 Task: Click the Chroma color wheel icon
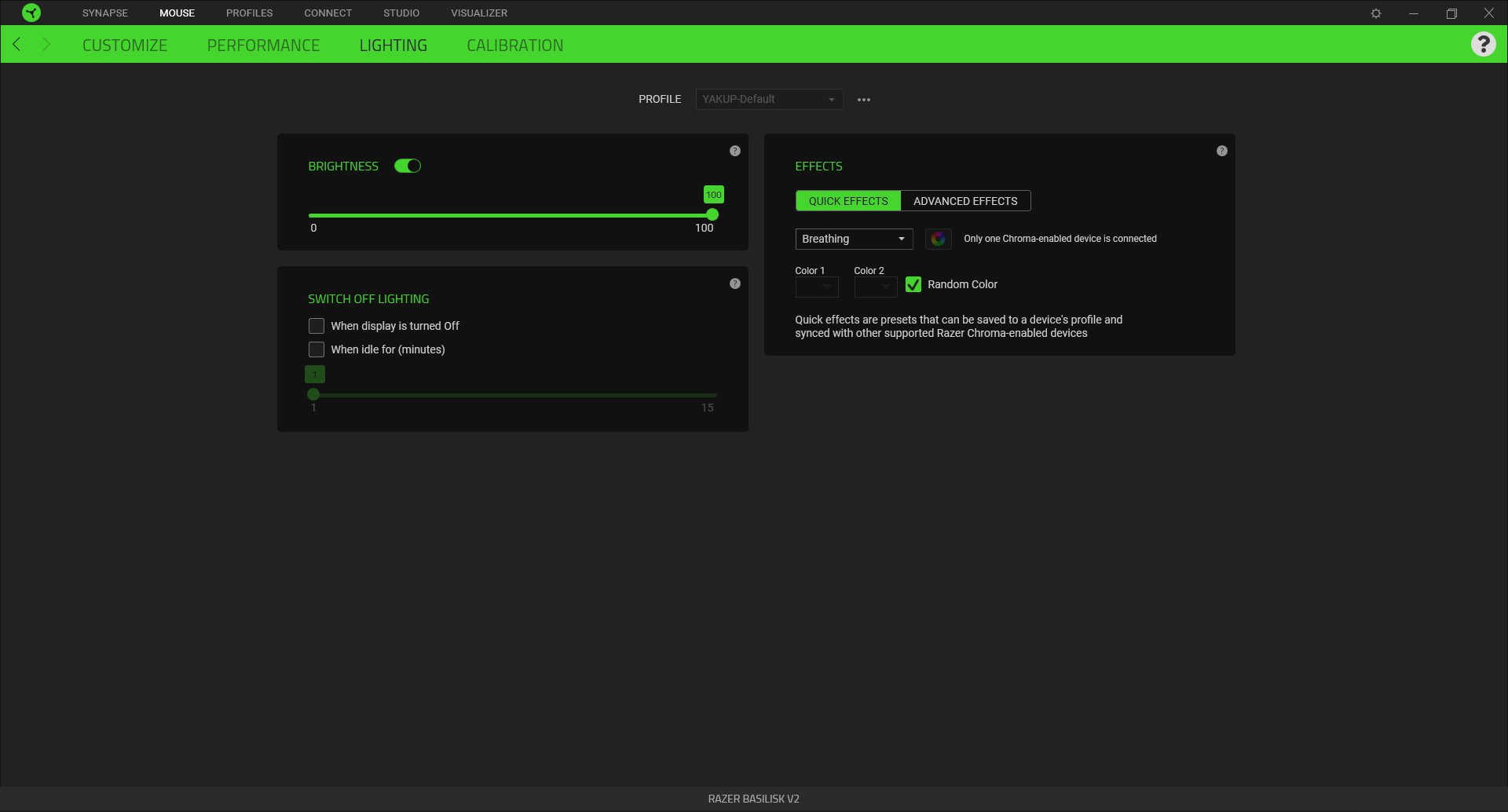[938, 239]
